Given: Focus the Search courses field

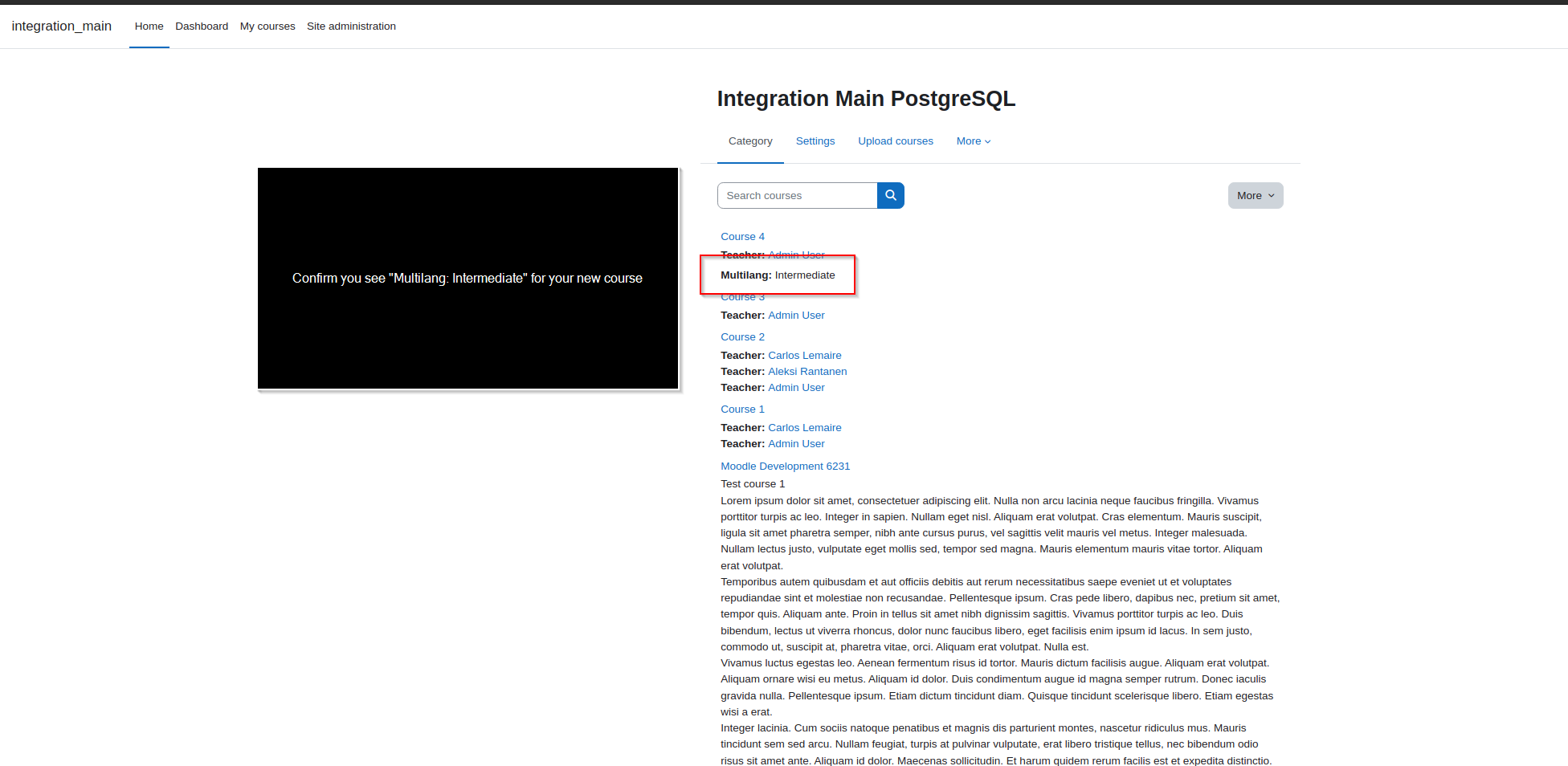Looking at the screenshot, I should [797, 195].
